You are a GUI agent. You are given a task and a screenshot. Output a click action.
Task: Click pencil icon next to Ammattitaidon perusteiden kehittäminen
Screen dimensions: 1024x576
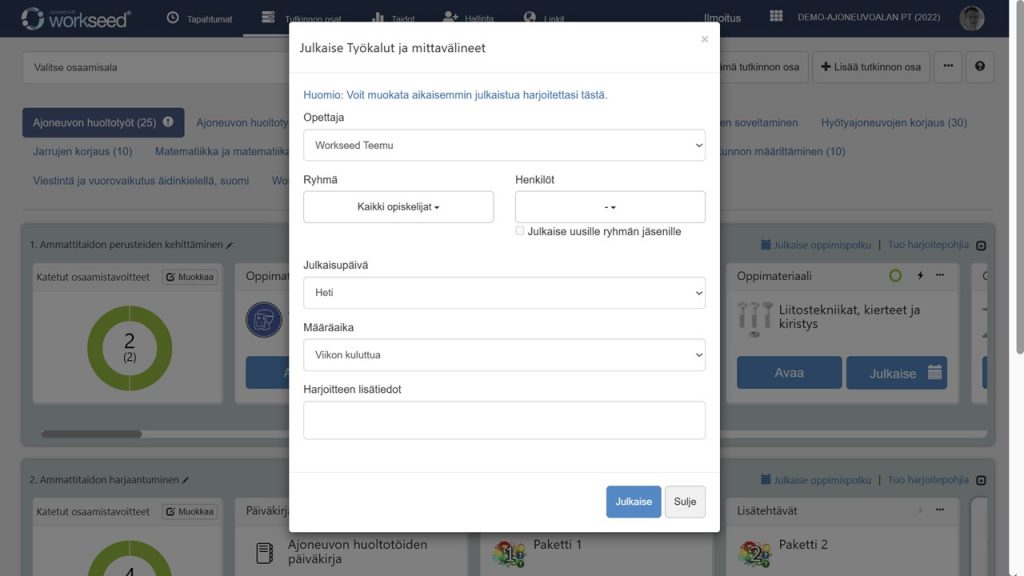click(x=230, y=245)
